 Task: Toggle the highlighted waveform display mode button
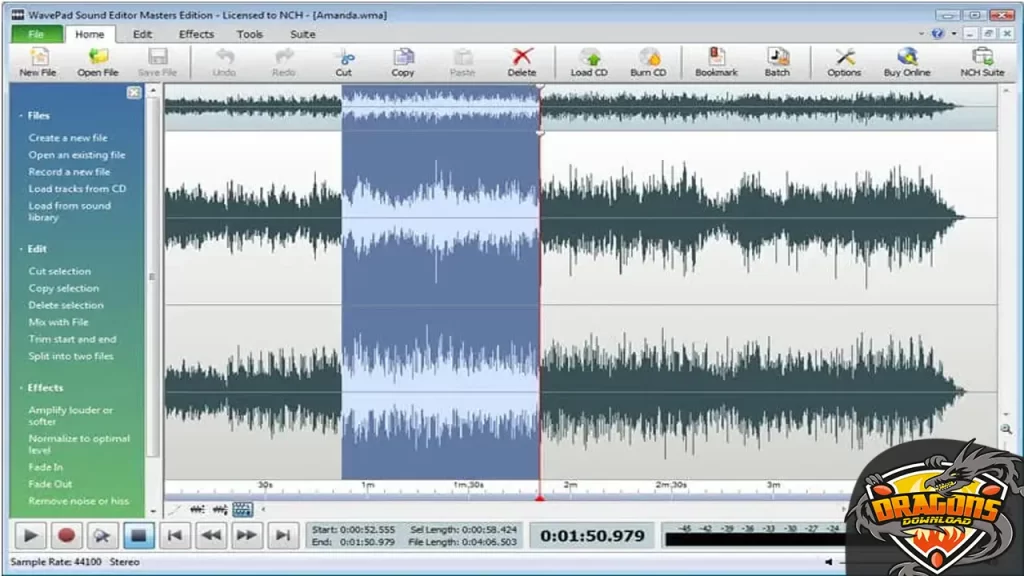tap(241, 509)
